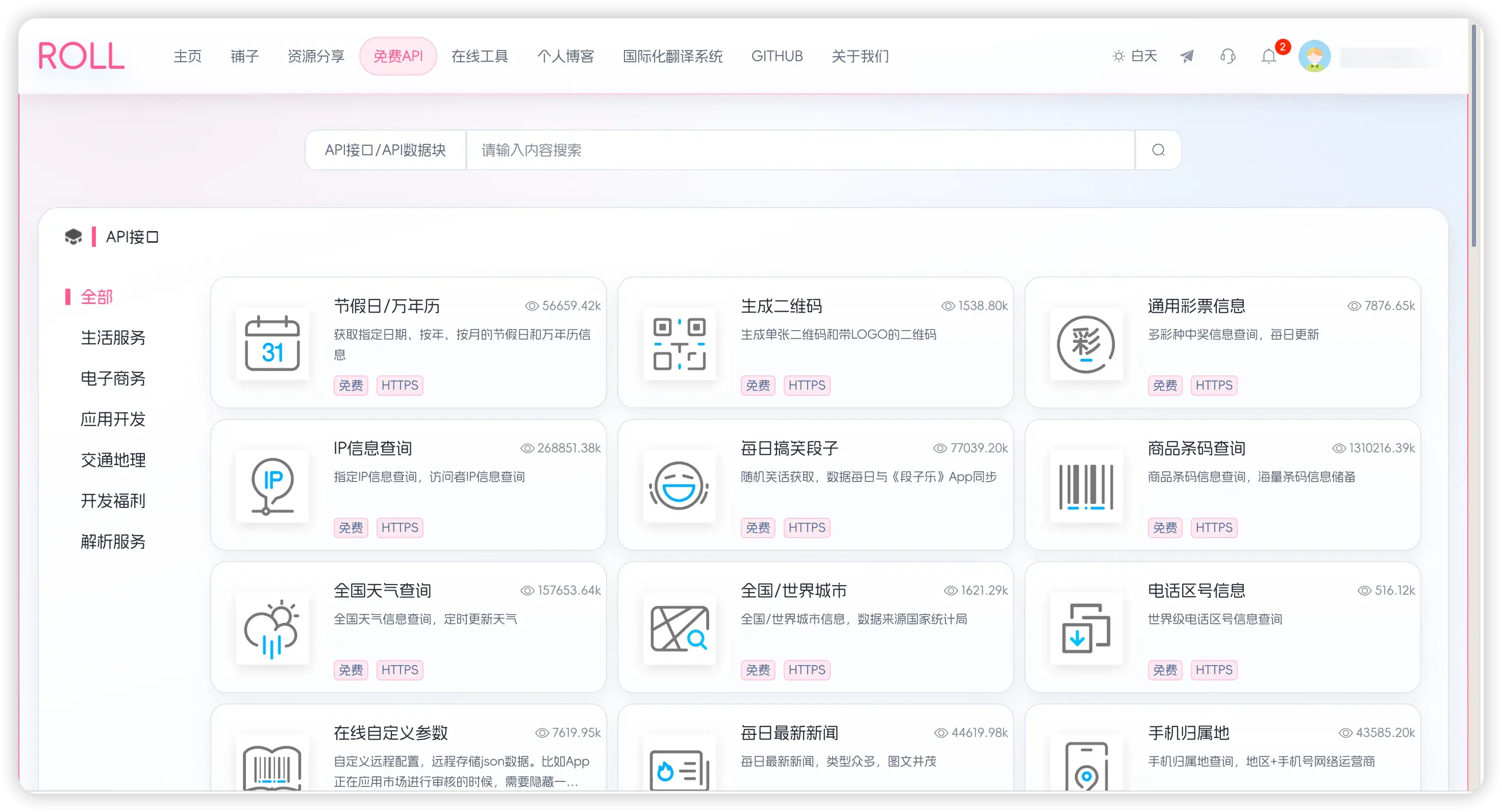
Task: Click the 1310216.39k view count
Action: [x=1373, y=448]
